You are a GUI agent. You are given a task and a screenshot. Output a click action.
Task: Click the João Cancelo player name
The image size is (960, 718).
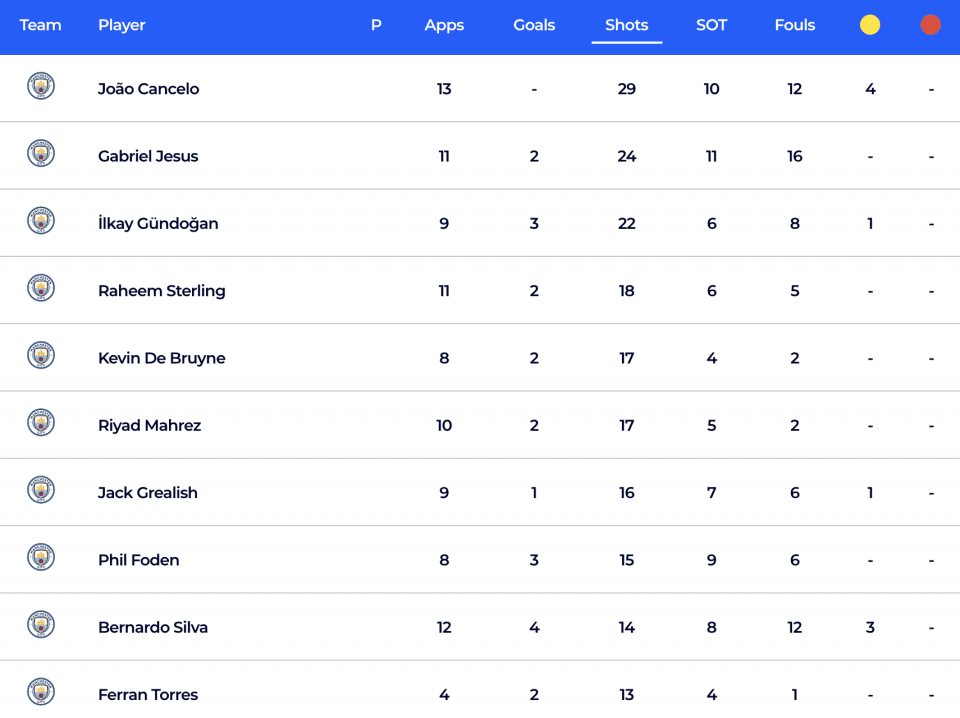click(148, 89)
